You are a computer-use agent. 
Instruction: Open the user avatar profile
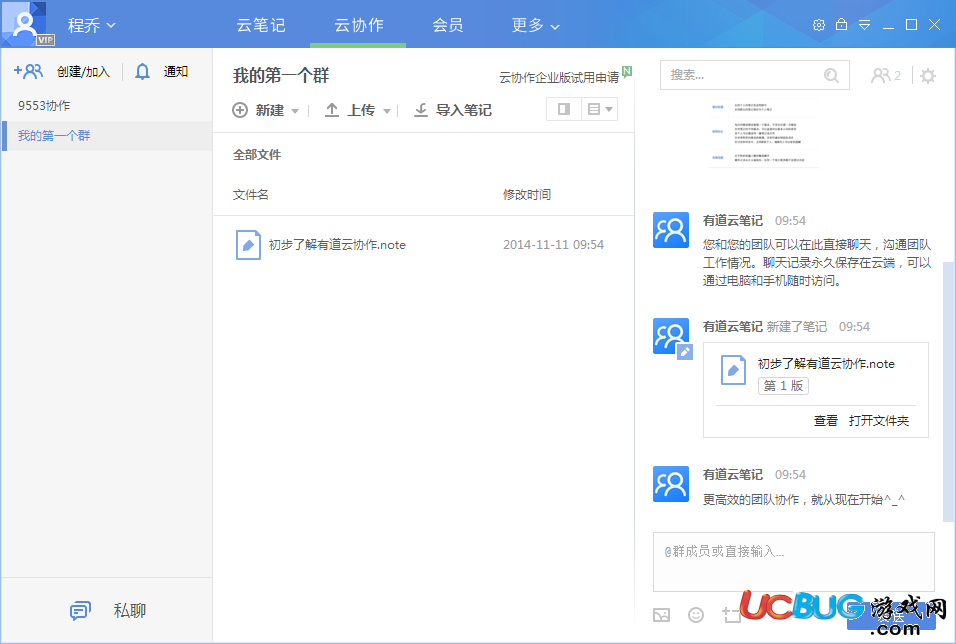coord(27,24)
